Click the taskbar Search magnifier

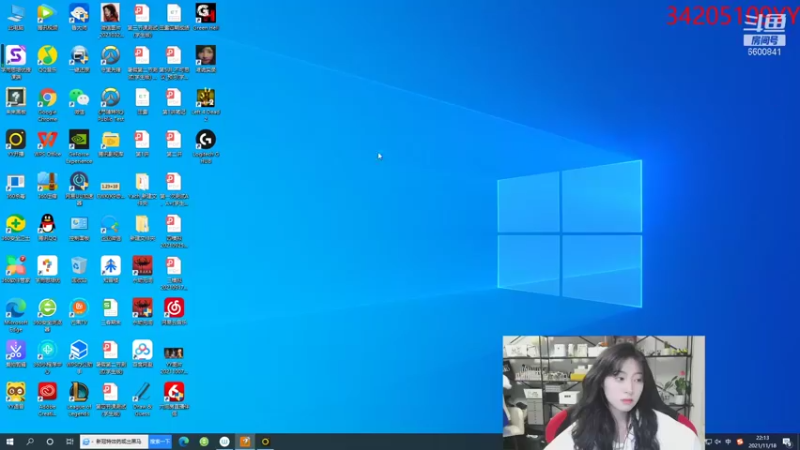[30, 441]
